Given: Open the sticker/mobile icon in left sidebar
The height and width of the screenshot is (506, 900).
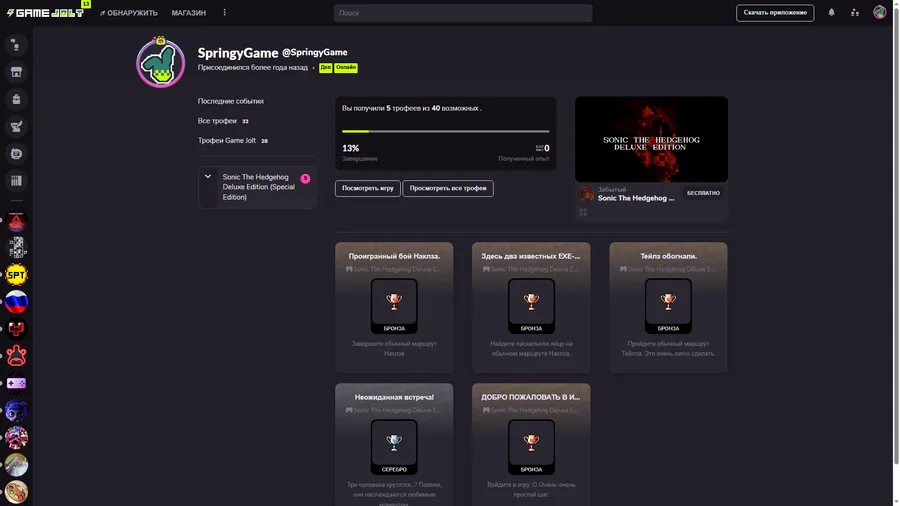Looking at the screenshot, I should click(x=16, y=154).
